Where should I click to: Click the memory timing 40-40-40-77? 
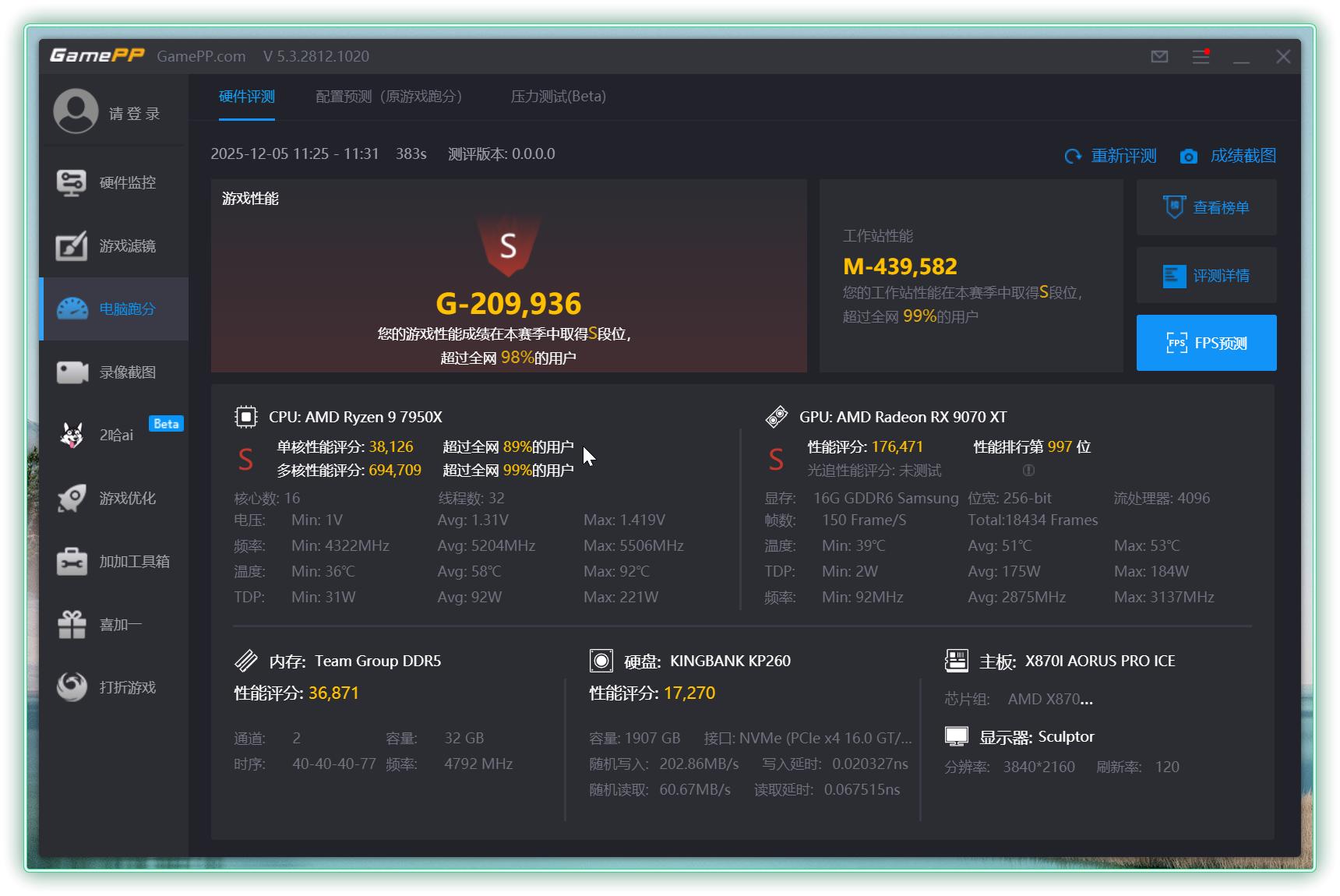click(x=334, y=764)
